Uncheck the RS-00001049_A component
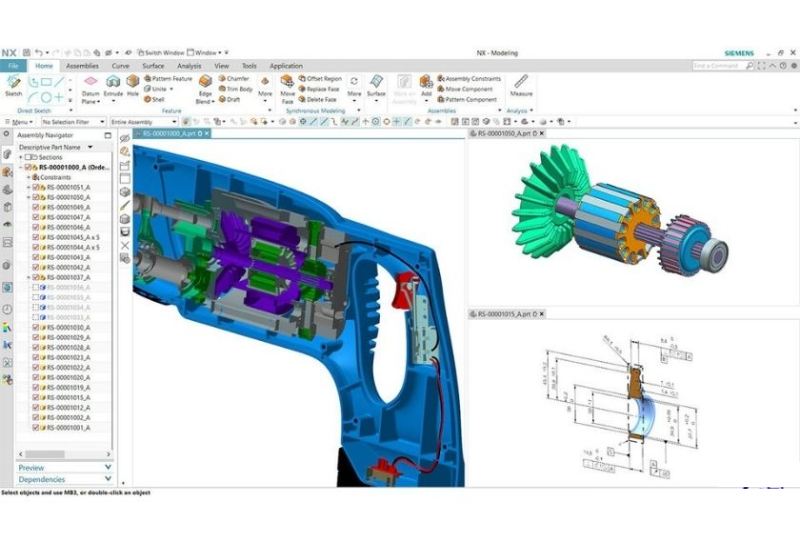 [x=36, y=207]
